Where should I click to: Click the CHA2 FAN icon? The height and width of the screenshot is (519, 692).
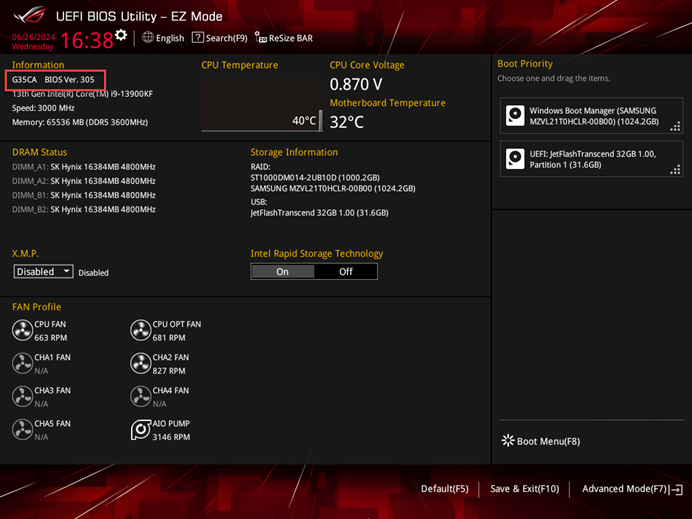(x=140, y=363)
